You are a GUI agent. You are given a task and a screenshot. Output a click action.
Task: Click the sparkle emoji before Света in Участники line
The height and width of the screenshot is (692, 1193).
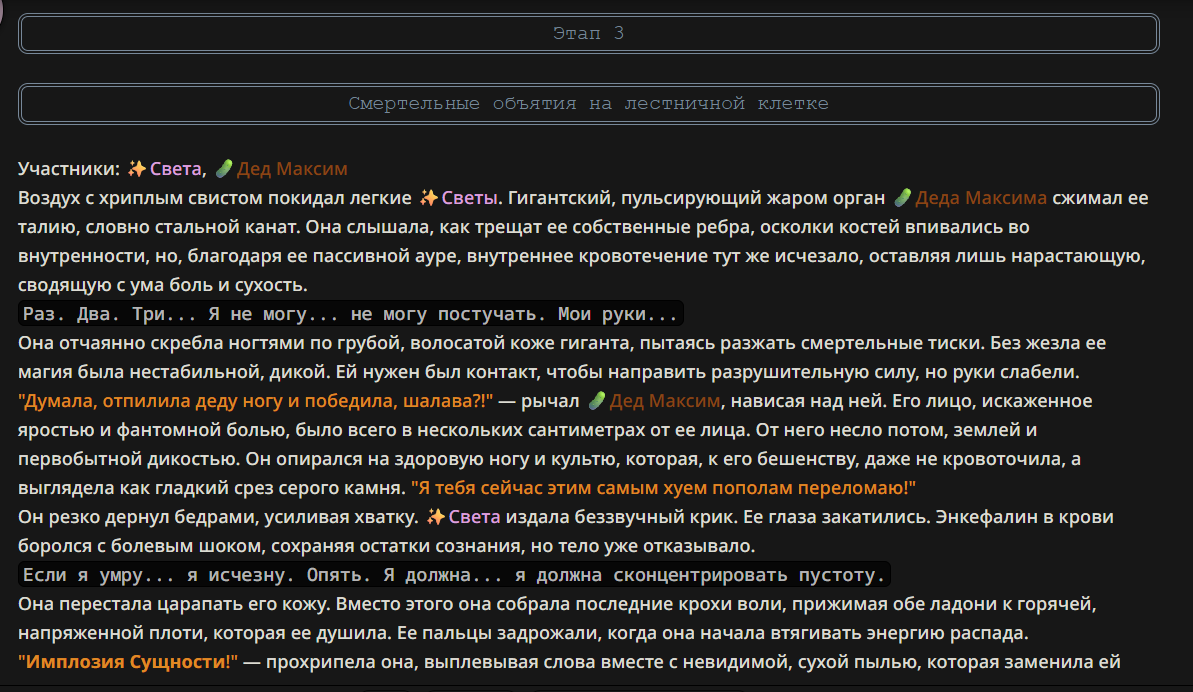137,169
